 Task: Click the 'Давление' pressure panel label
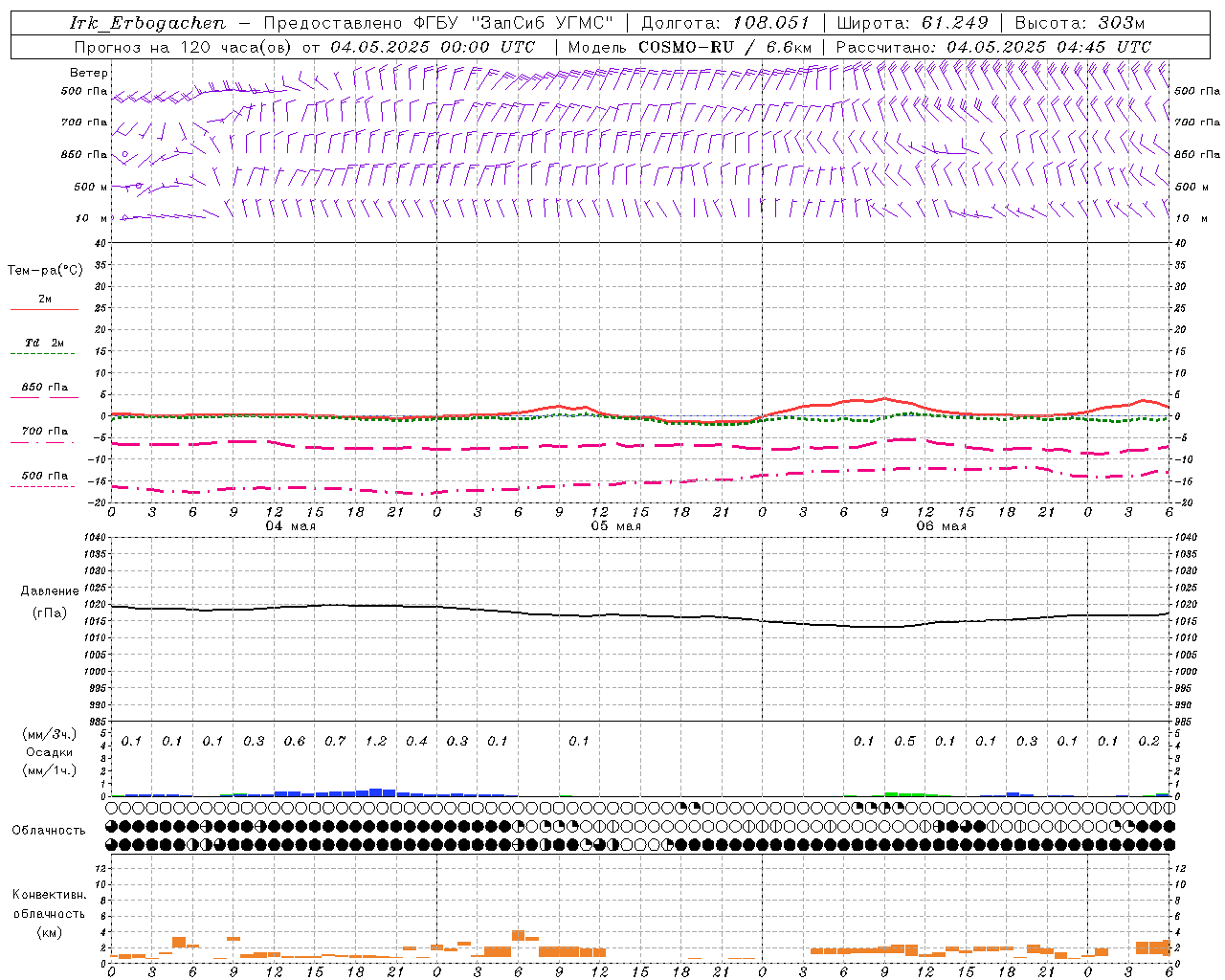click(50, 591)
